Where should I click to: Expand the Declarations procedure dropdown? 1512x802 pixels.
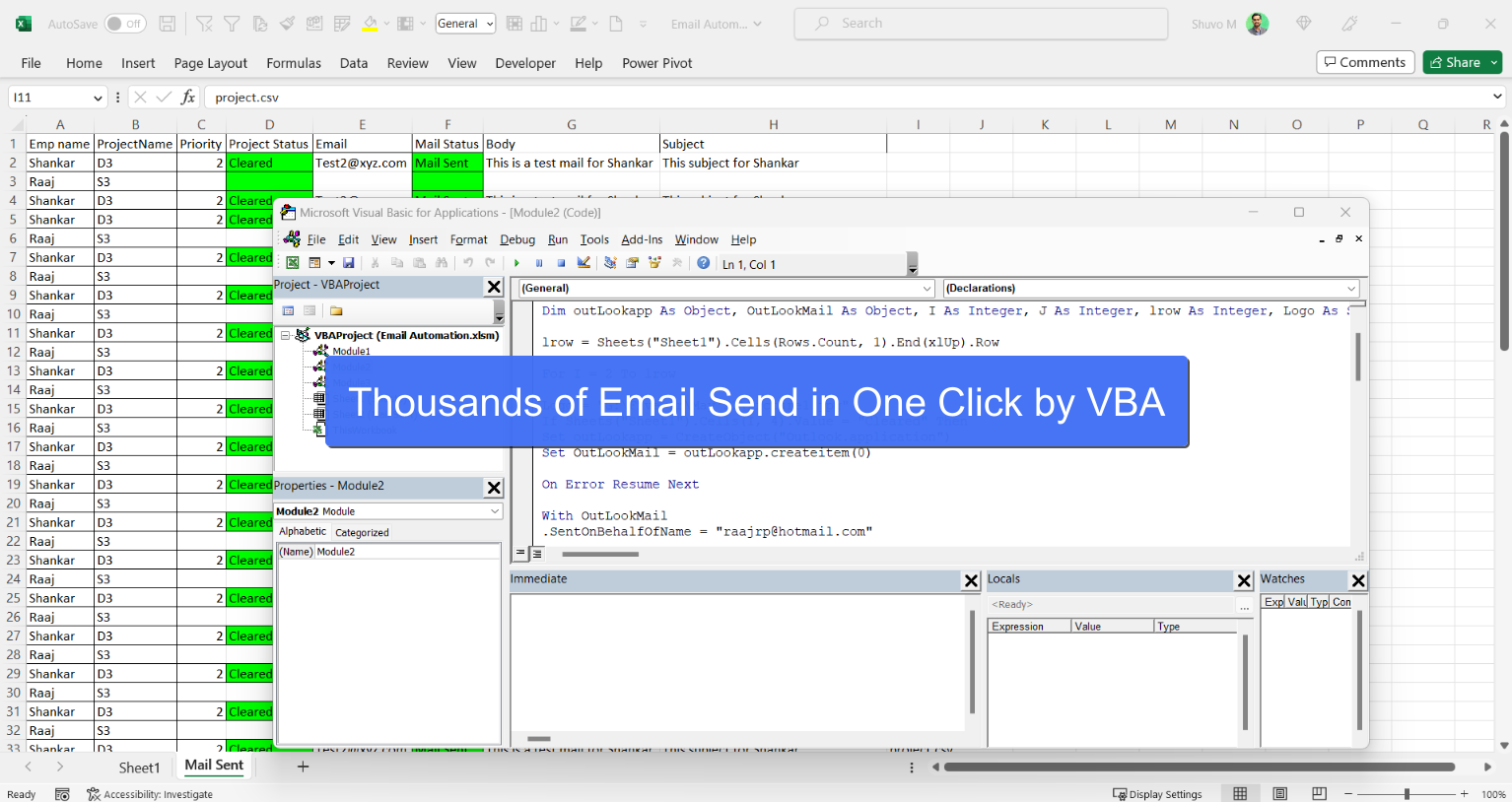[x=1351, y=289]
